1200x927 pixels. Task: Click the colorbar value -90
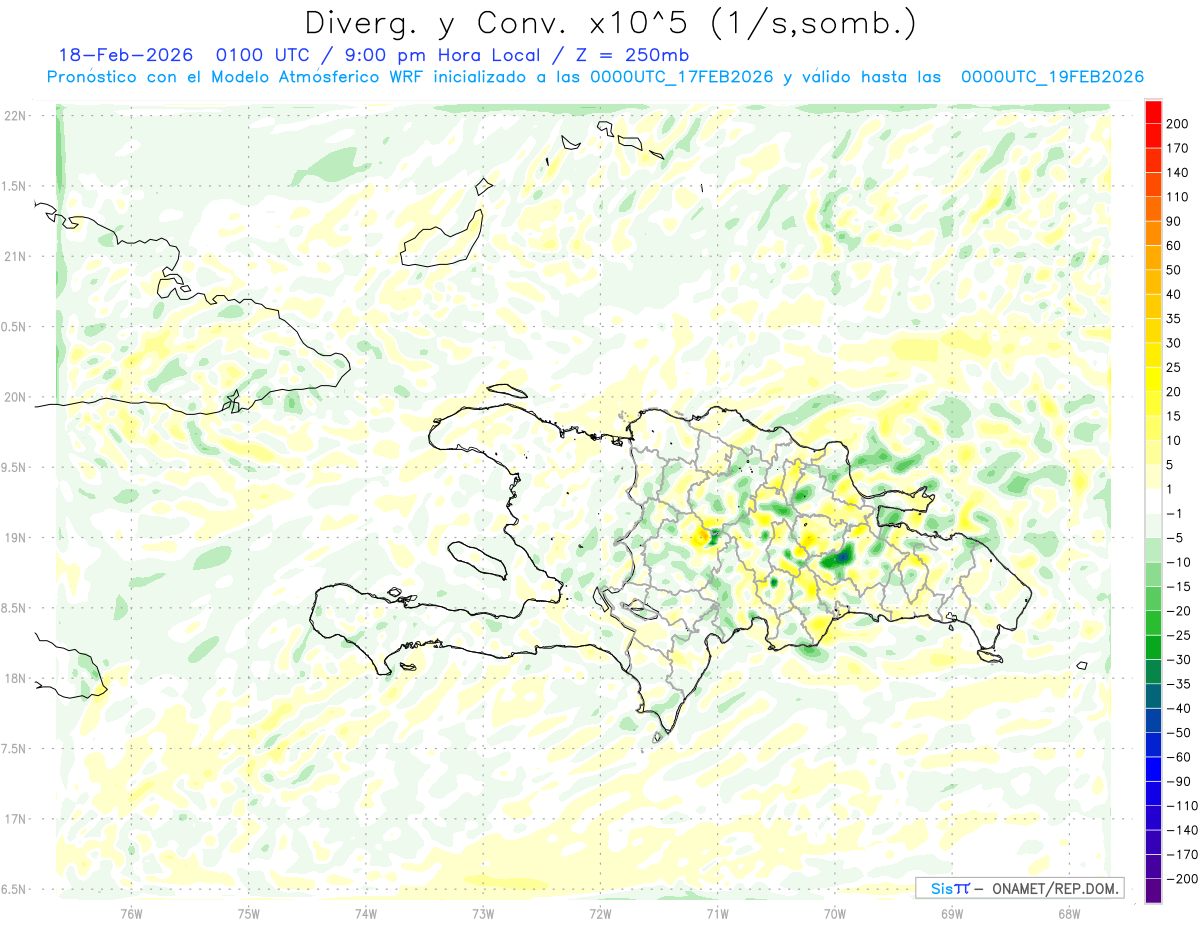[x=1178, y=781]
